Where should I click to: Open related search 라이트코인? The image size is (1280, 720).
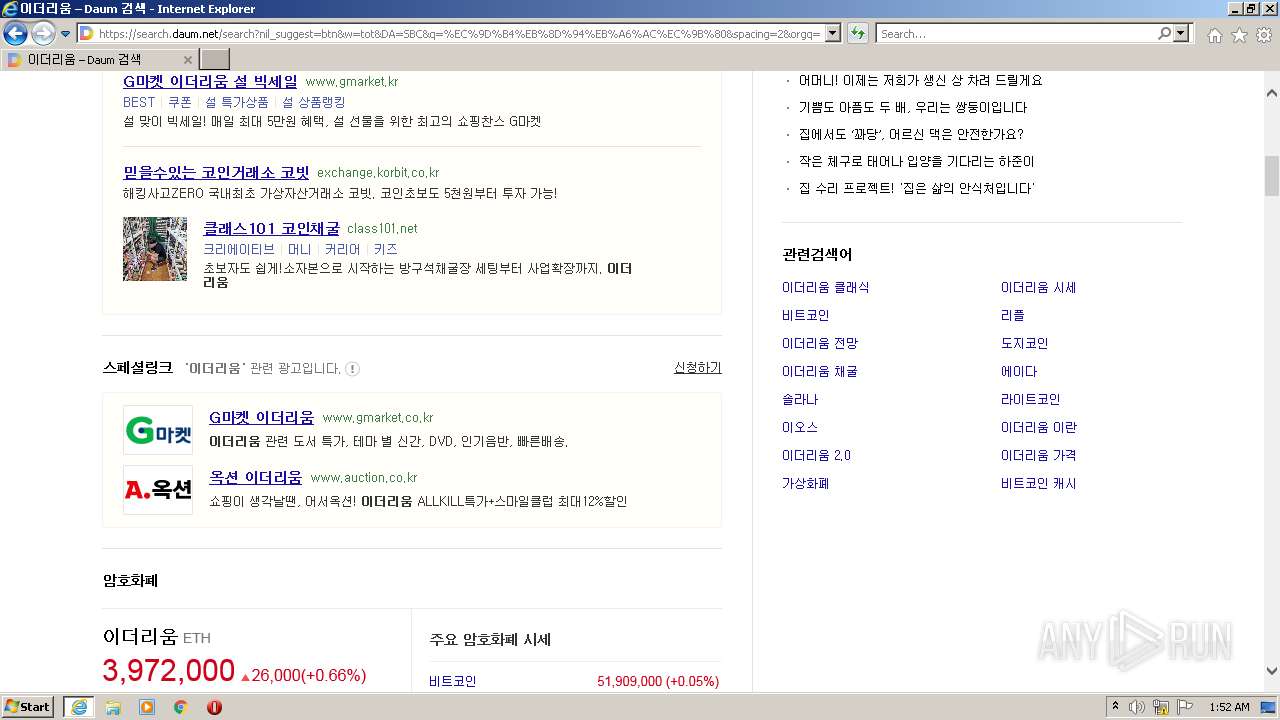[1031, 399]
